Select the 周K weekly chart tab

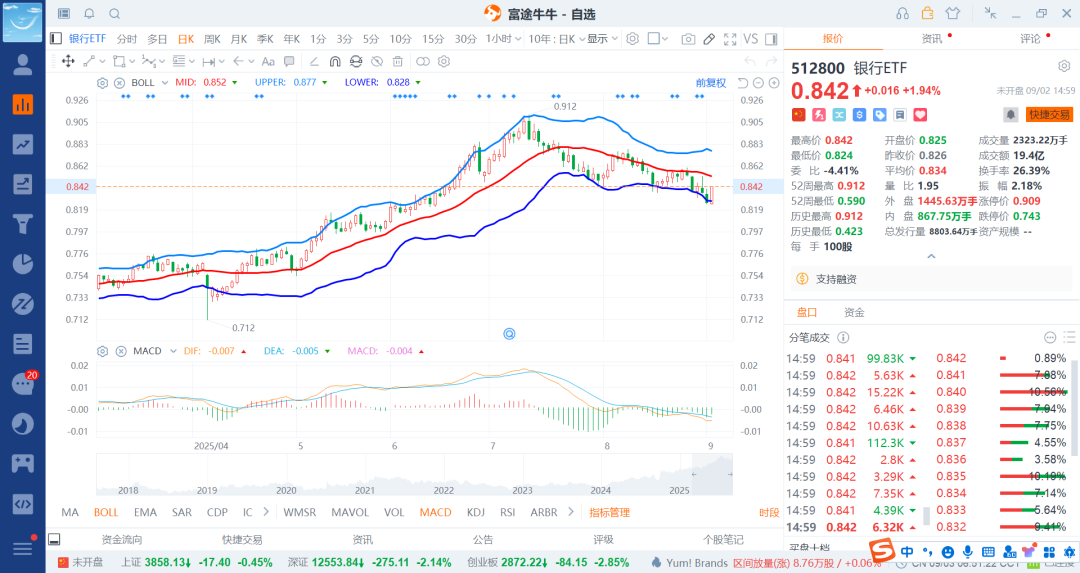pyautogui.click(x=212, y=39)
